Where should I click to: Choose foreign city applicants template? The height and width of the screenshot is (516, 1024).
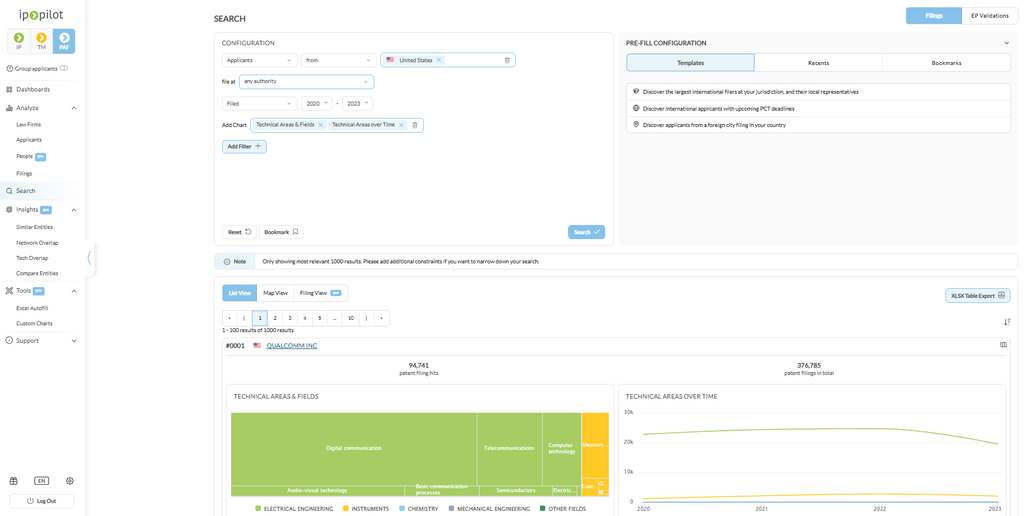[x=818, y=125]
